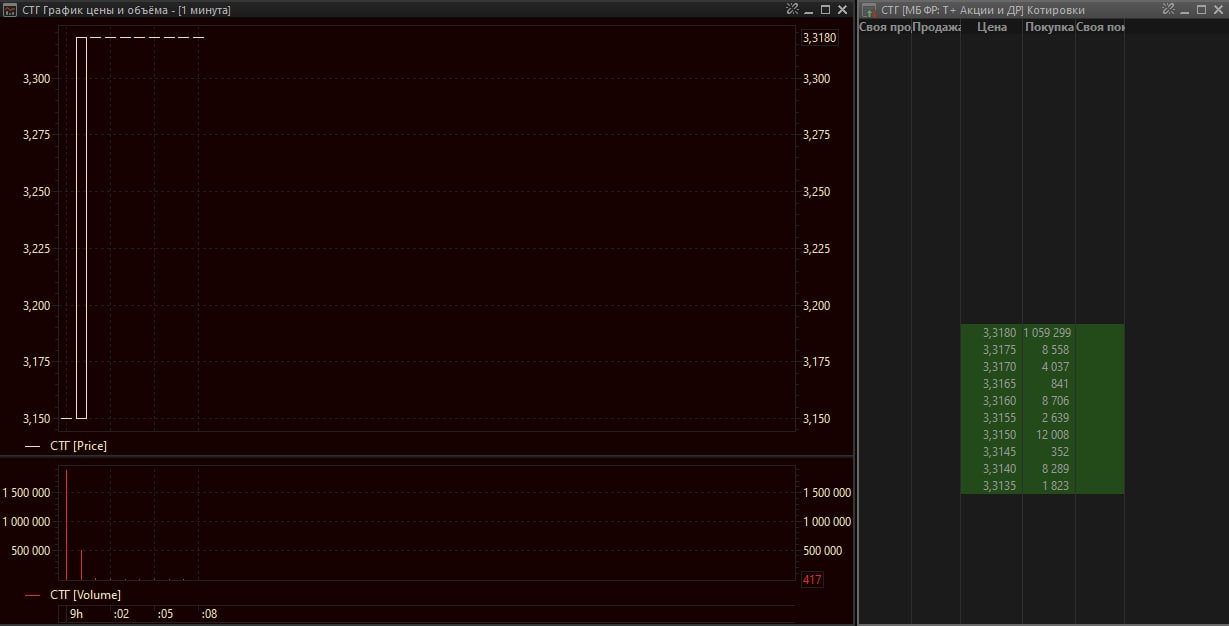Unlink the chart window using chain icon
The width and height of the screenshot is (1229, 626).
tap(792, 9)
